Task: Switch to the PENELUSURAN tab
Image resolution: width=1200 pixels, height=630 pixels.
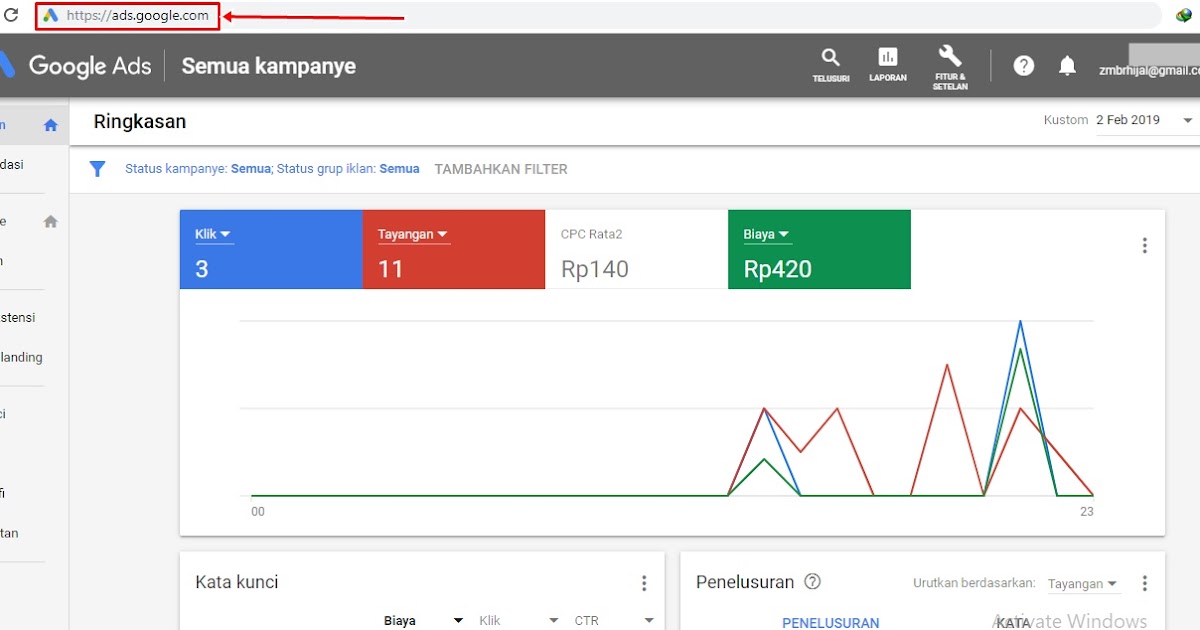Action: tap(831, 623)
